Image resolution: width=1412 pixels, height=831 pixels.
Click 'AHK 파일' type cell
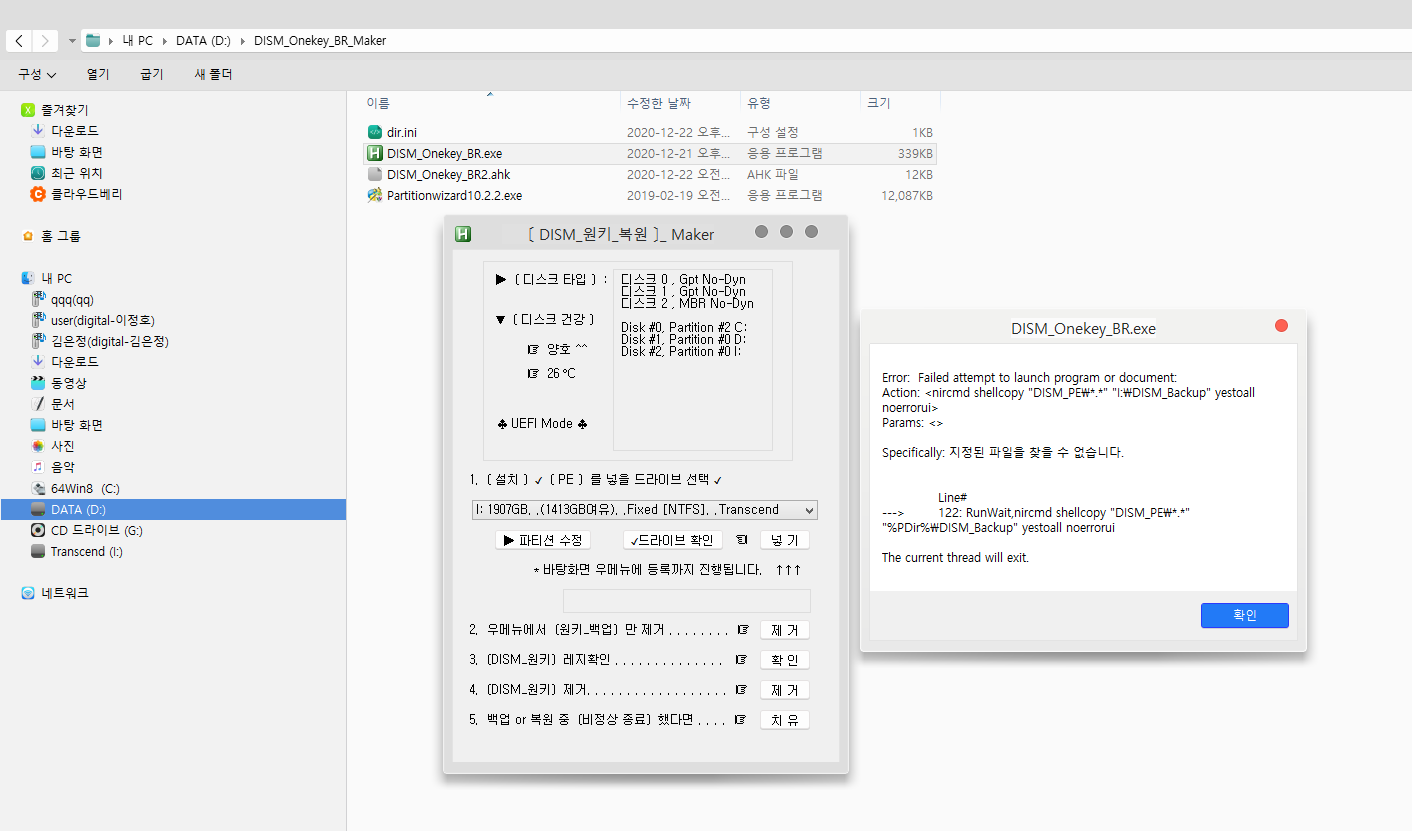[x=774, y=174]
